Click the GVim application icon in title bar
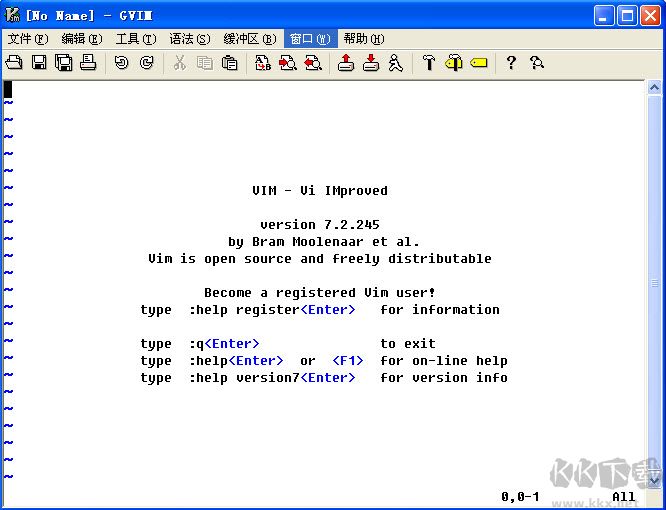The width and height of the screenshot is (666, 510). point(12,15)
